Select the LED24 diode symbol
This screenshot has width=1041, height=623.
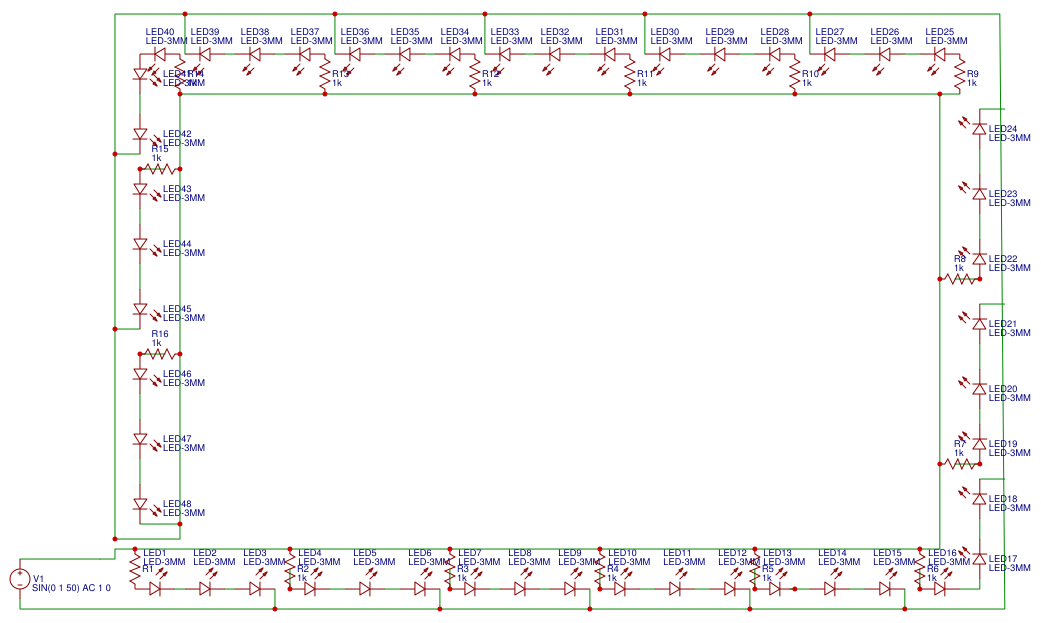point(979,128)
